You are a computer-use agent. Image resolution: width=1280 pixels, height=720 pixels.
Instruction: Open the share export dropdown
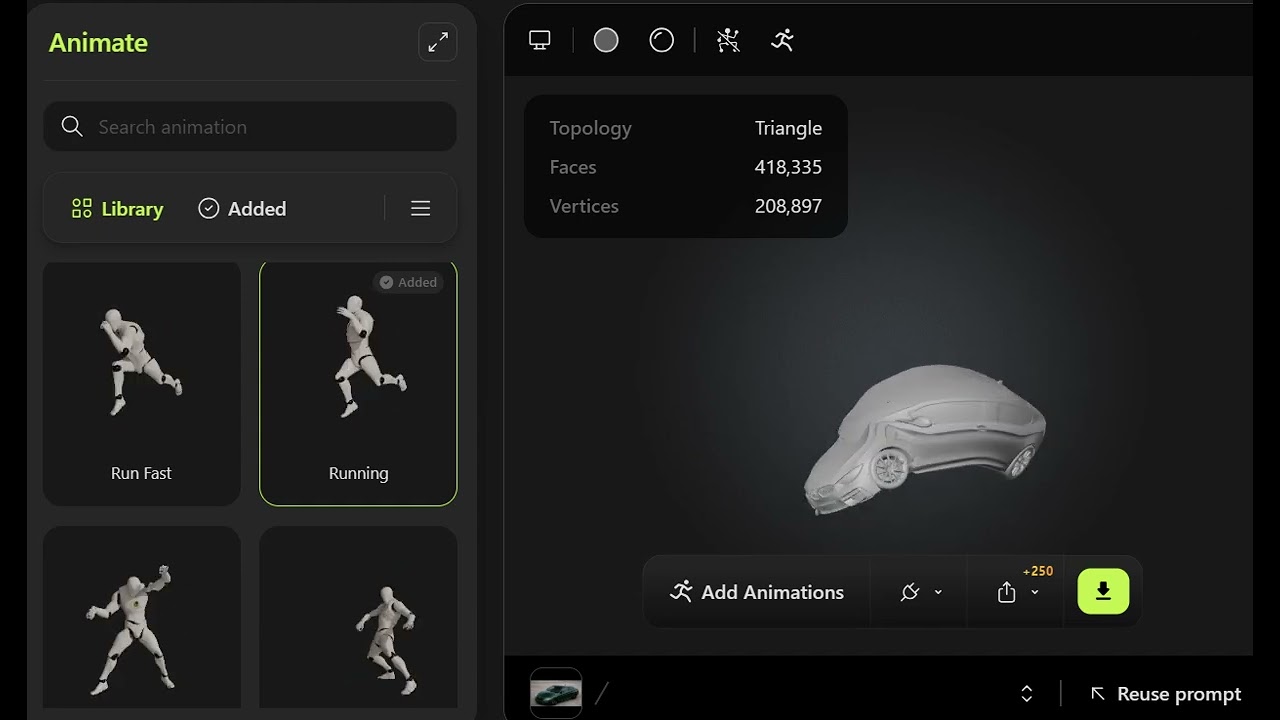(x=1019, y=593)
